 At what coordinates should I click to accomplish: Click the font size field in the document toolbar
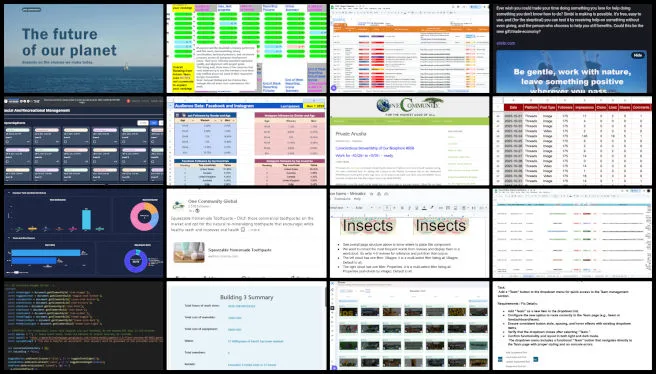coord(387,207)
